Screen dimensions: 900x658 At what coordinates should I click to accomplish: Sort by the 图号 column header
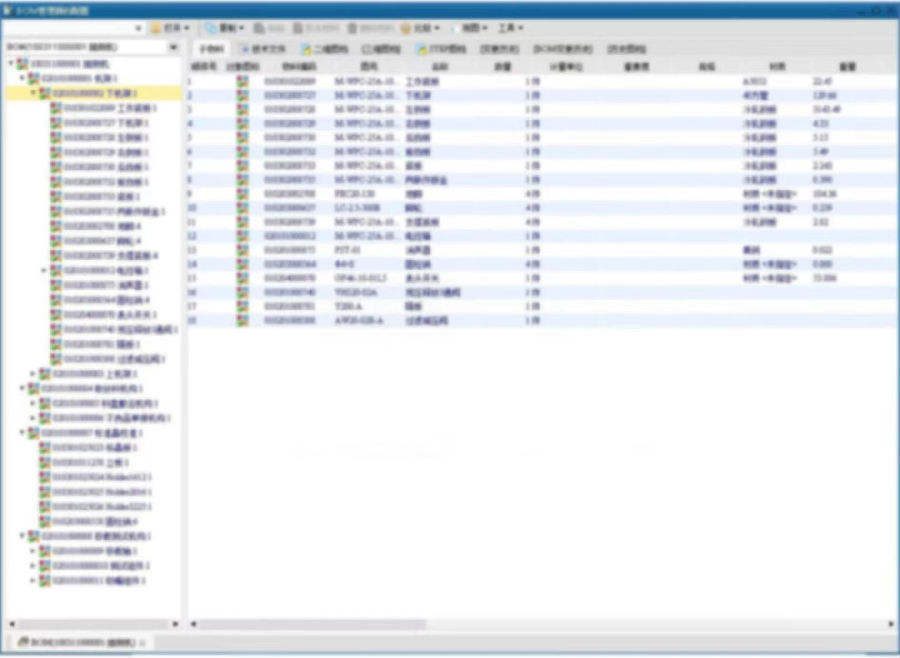pos(368,67)
